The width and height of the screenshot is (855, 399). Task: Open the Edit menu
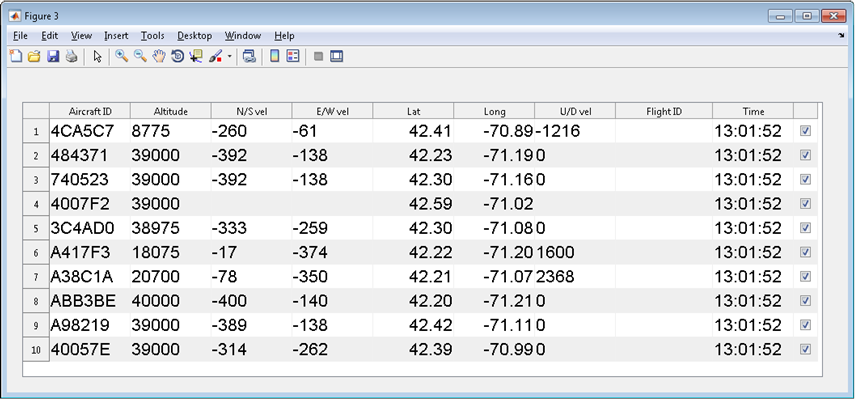pos(50,36)
